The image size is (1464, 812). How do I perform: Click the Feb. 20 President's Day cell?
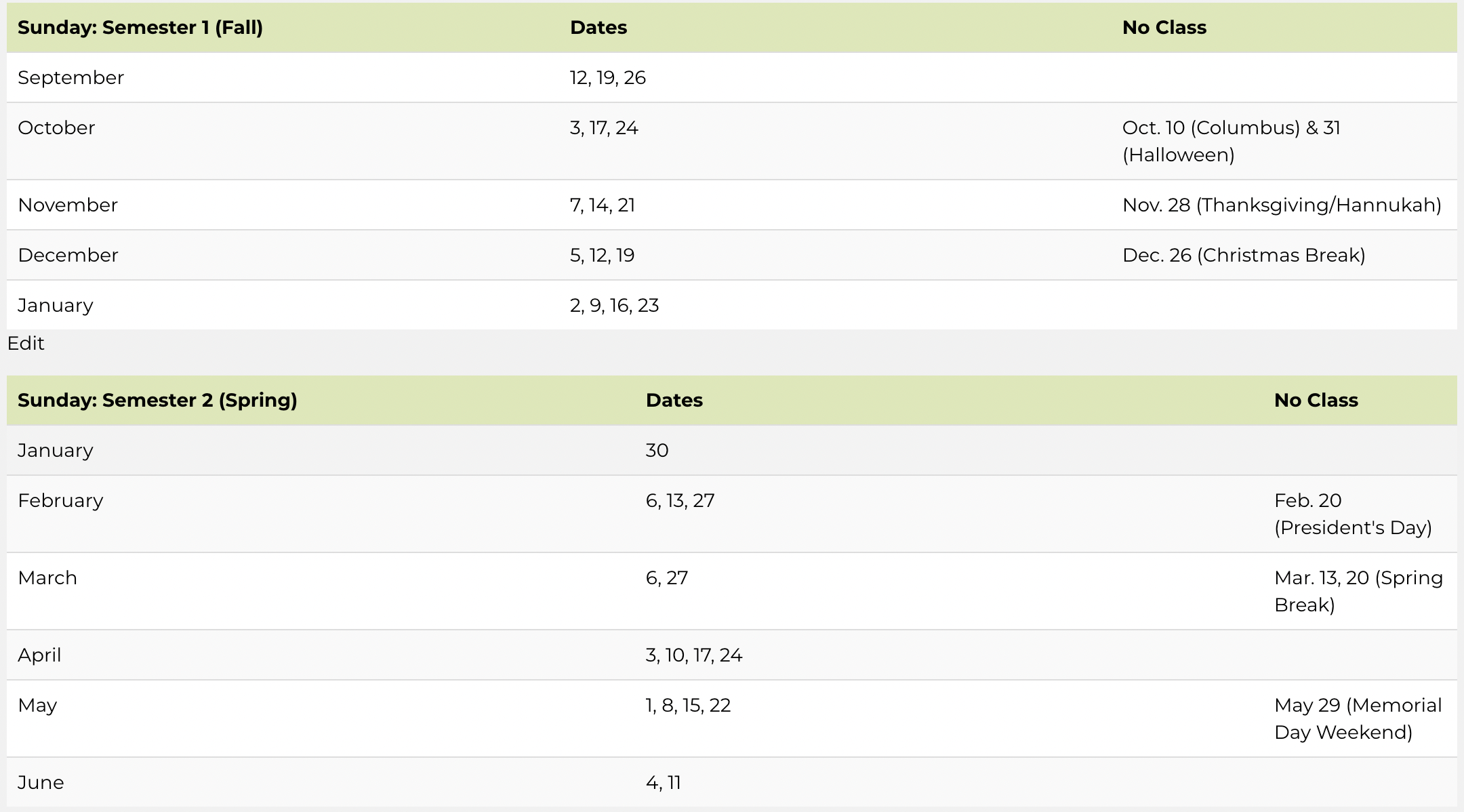(x=1353, y=514)
